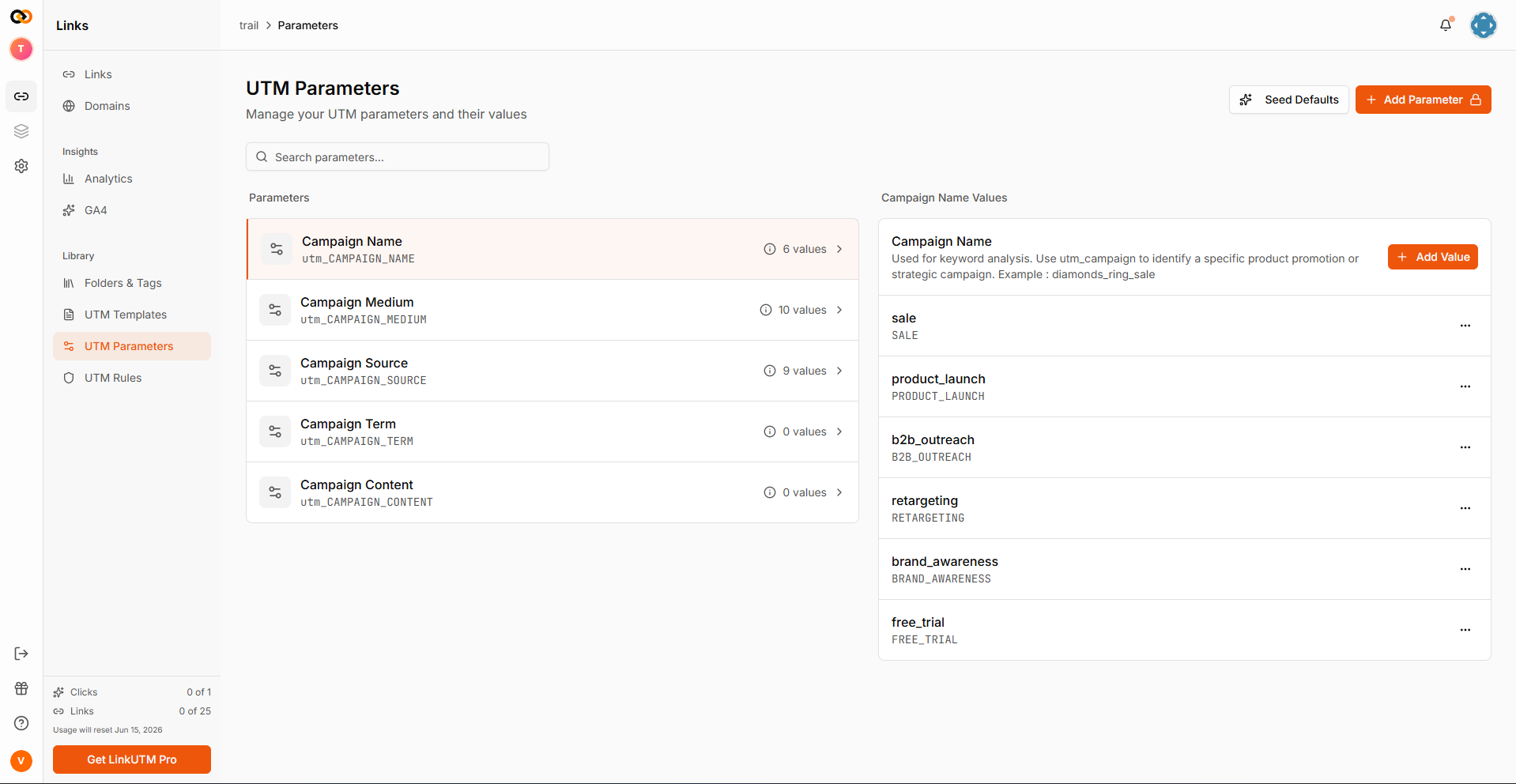Click the user avatar labeled V
This screenshot has height=784, width=1516.
point(21,761)
